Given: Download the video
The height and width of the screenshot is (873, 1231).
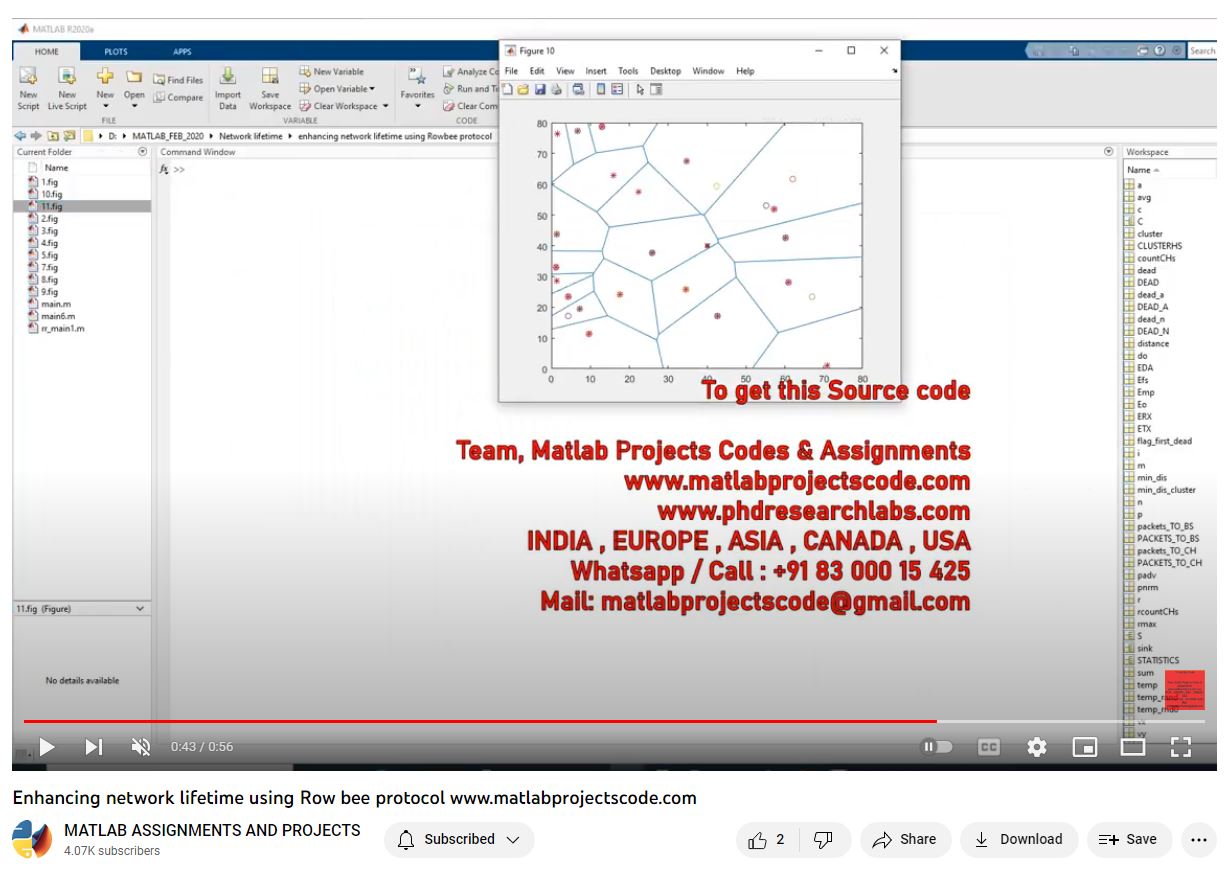Looking at the screenshot, I should pyautogui.click(x=1019, y=840).
